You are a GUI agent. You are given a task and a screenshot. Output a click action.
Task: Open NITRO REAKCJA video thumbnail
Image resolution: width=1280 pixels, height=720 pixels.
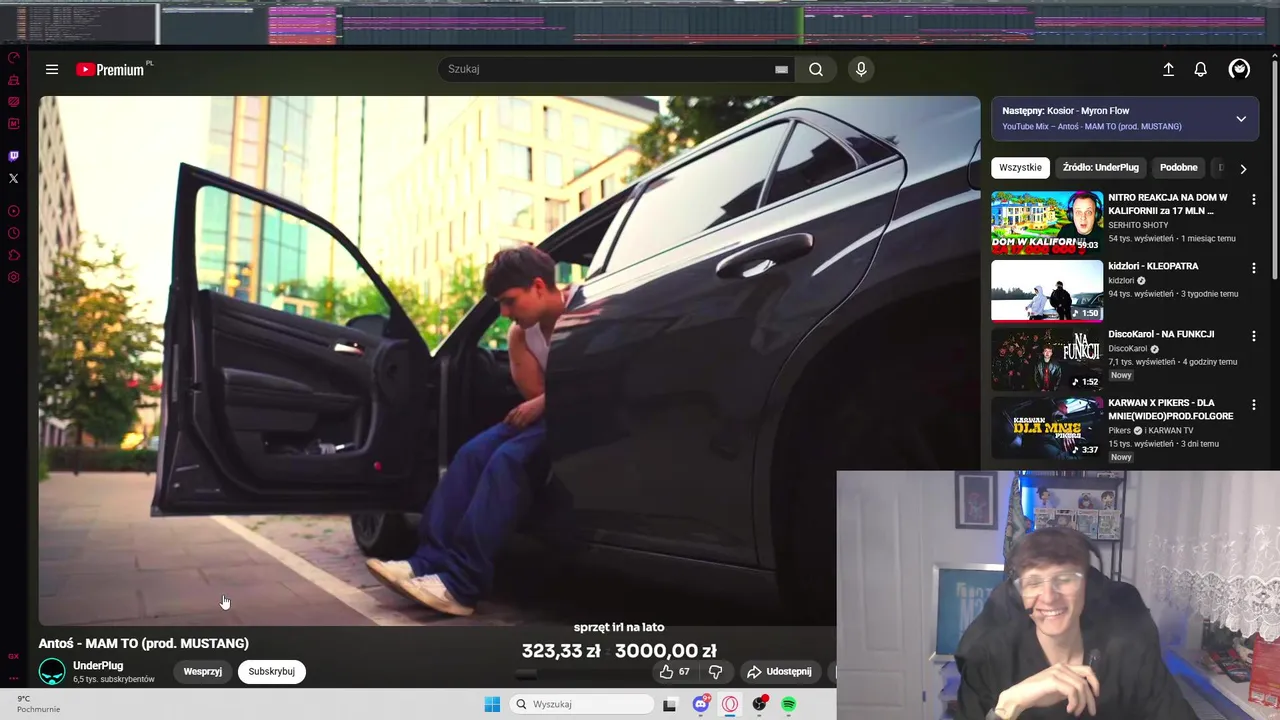1047,222
